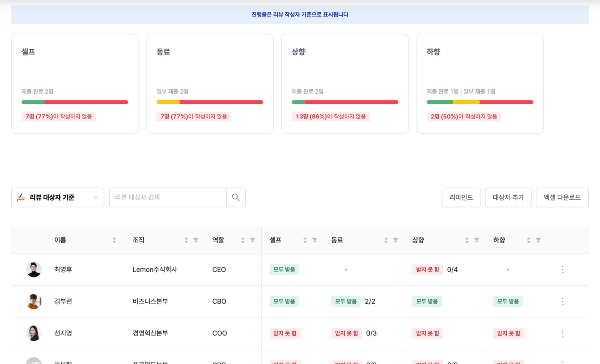
Task: Open the filter for 하향 table column
Action: coord(538,240)
